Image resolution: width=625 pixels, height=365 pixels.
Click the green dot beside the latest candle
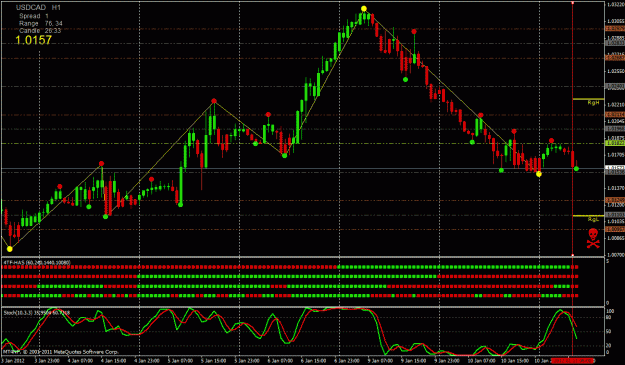[x=576, y=169]
